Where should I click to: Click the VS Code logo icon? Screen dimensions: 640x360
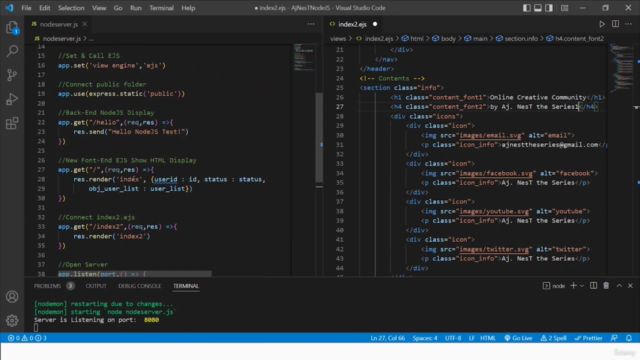(x=9, y=8)
